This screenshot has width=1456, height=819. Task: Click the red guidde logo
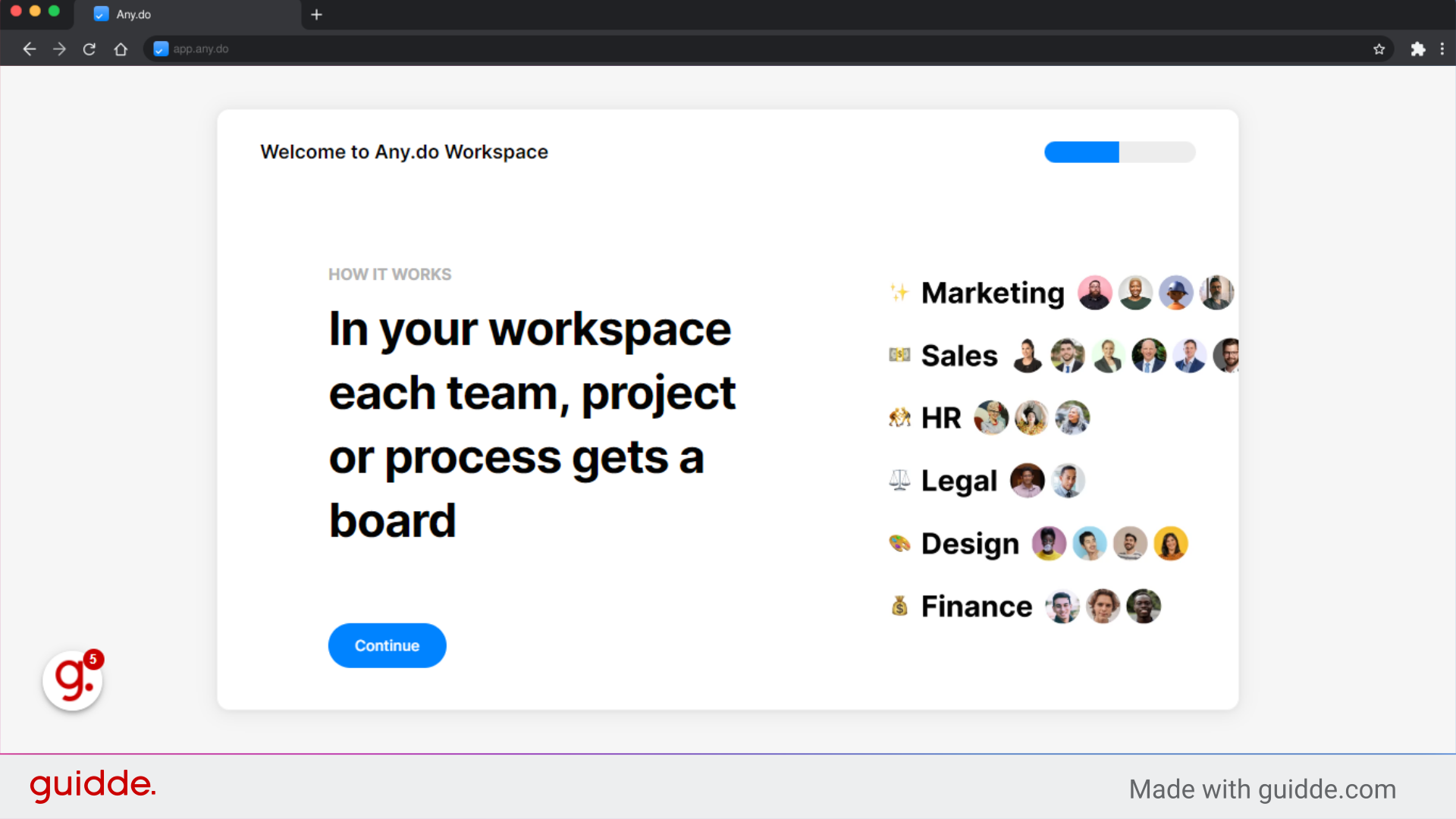pyautogui.click(x=93, y=786)
